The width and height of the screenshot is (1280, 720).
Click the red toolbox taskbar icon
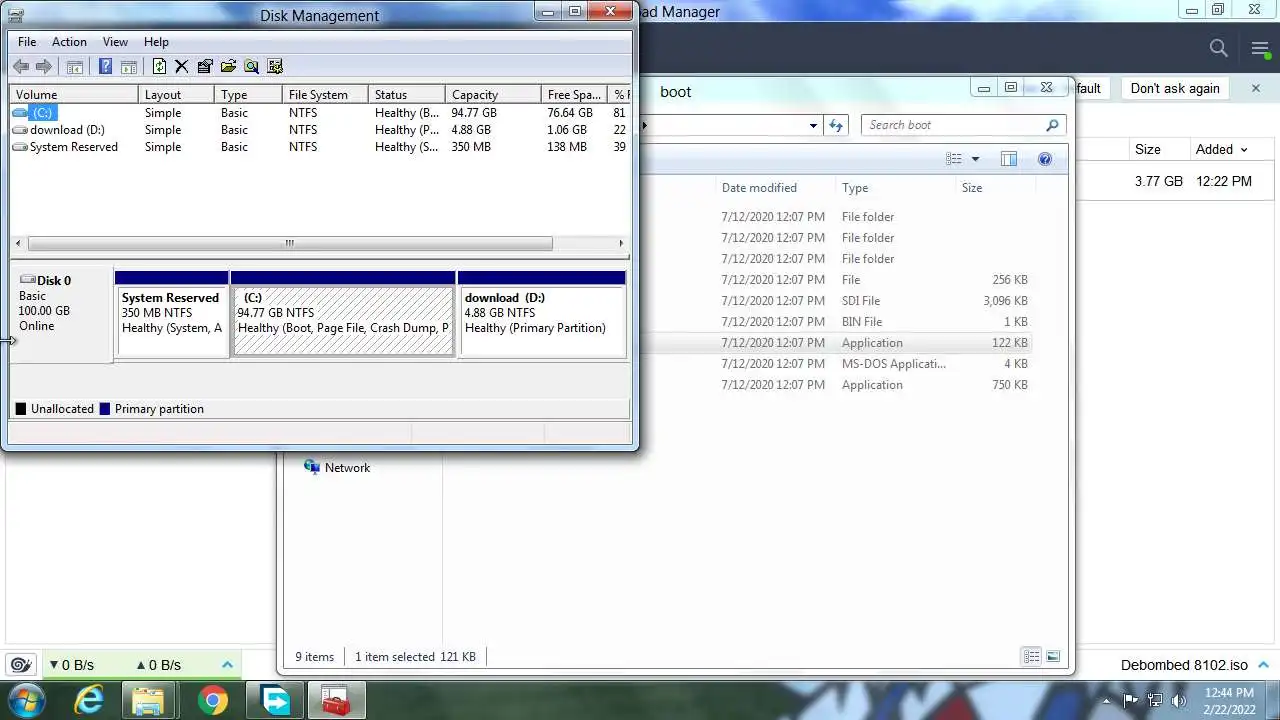click(x=336, y=701)
